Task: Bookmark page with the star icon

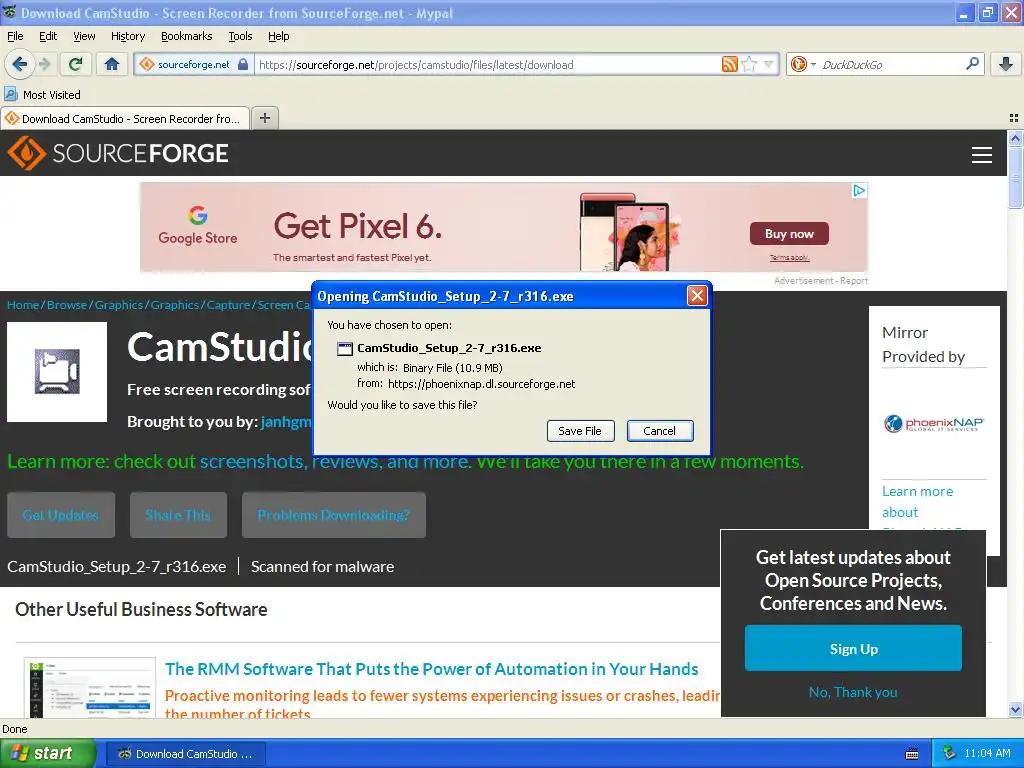Action: coord(749,64)
